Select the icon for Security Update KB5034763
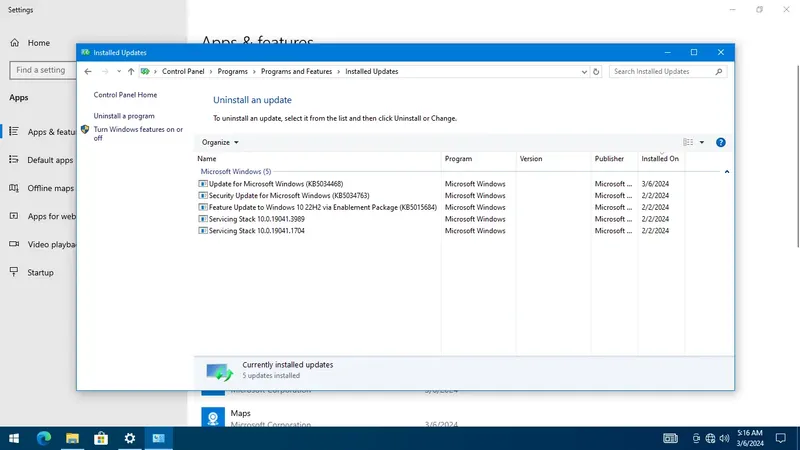Image resolution: width=800 pixels, height=450 pixels. pos(203,195)
